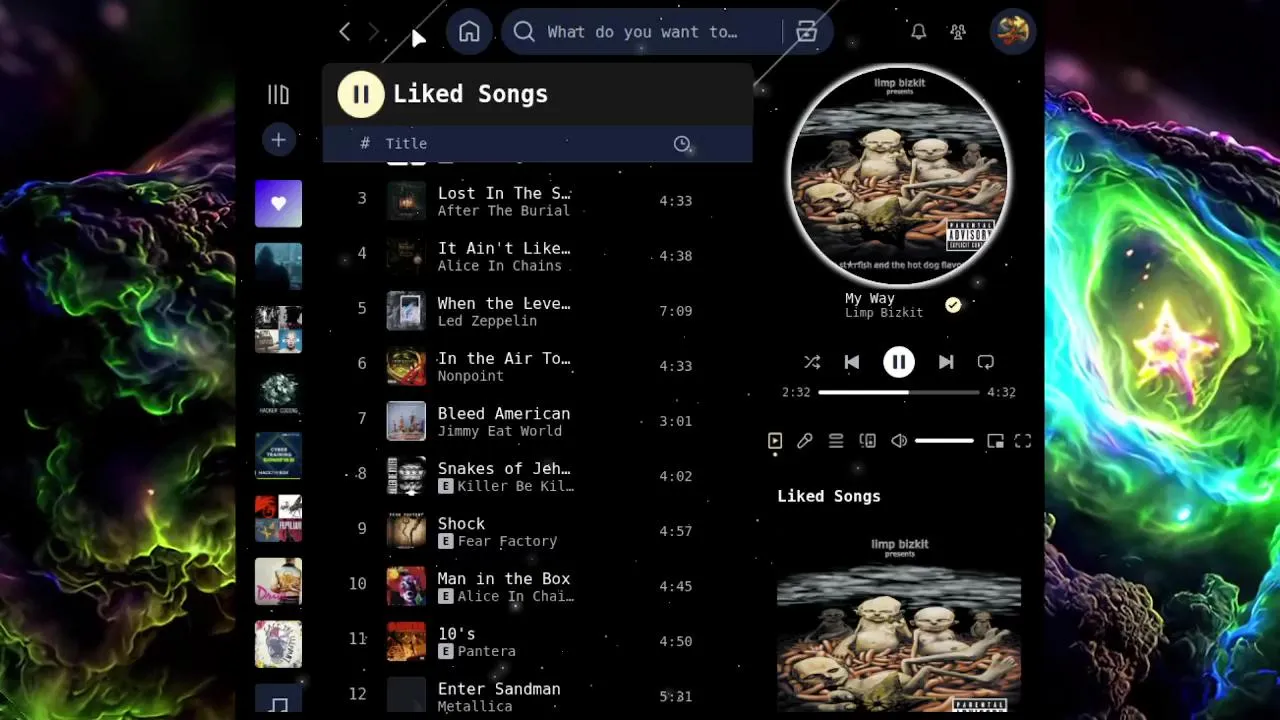Image resolution: width=1280 pixels, height=720 pixels.
Task: Sort by the Title column header
Action: click(406, 144)
